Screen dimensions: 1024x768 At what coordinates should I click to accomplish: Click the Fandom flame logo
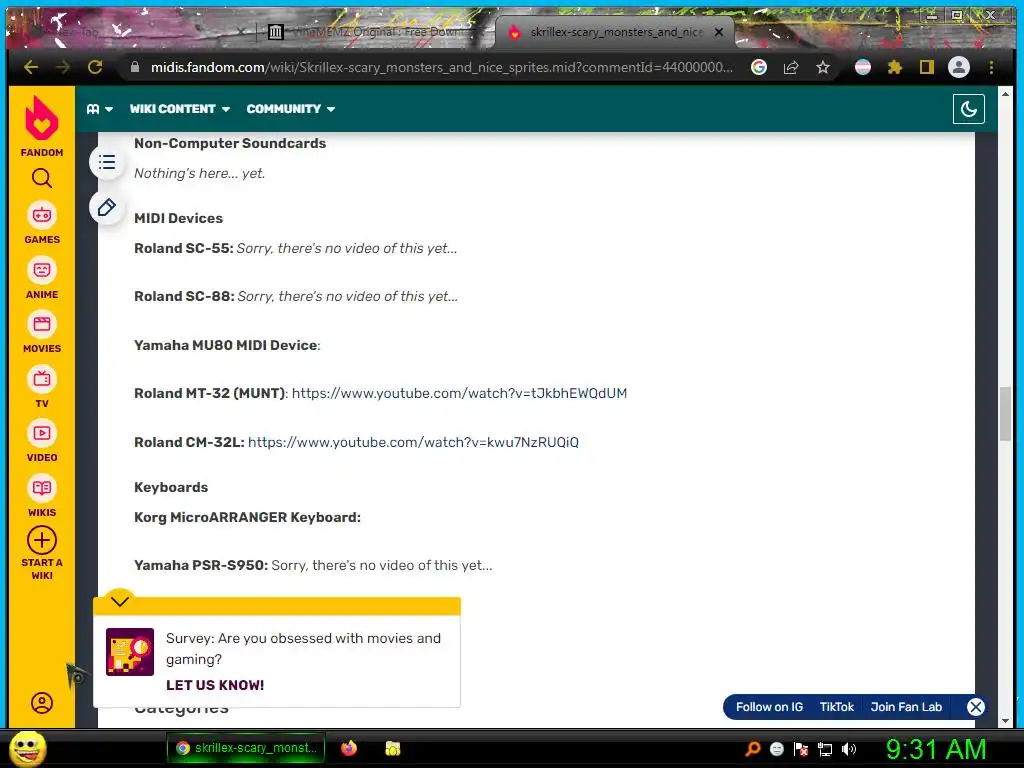pyautogui.click(x=42, y=118)
